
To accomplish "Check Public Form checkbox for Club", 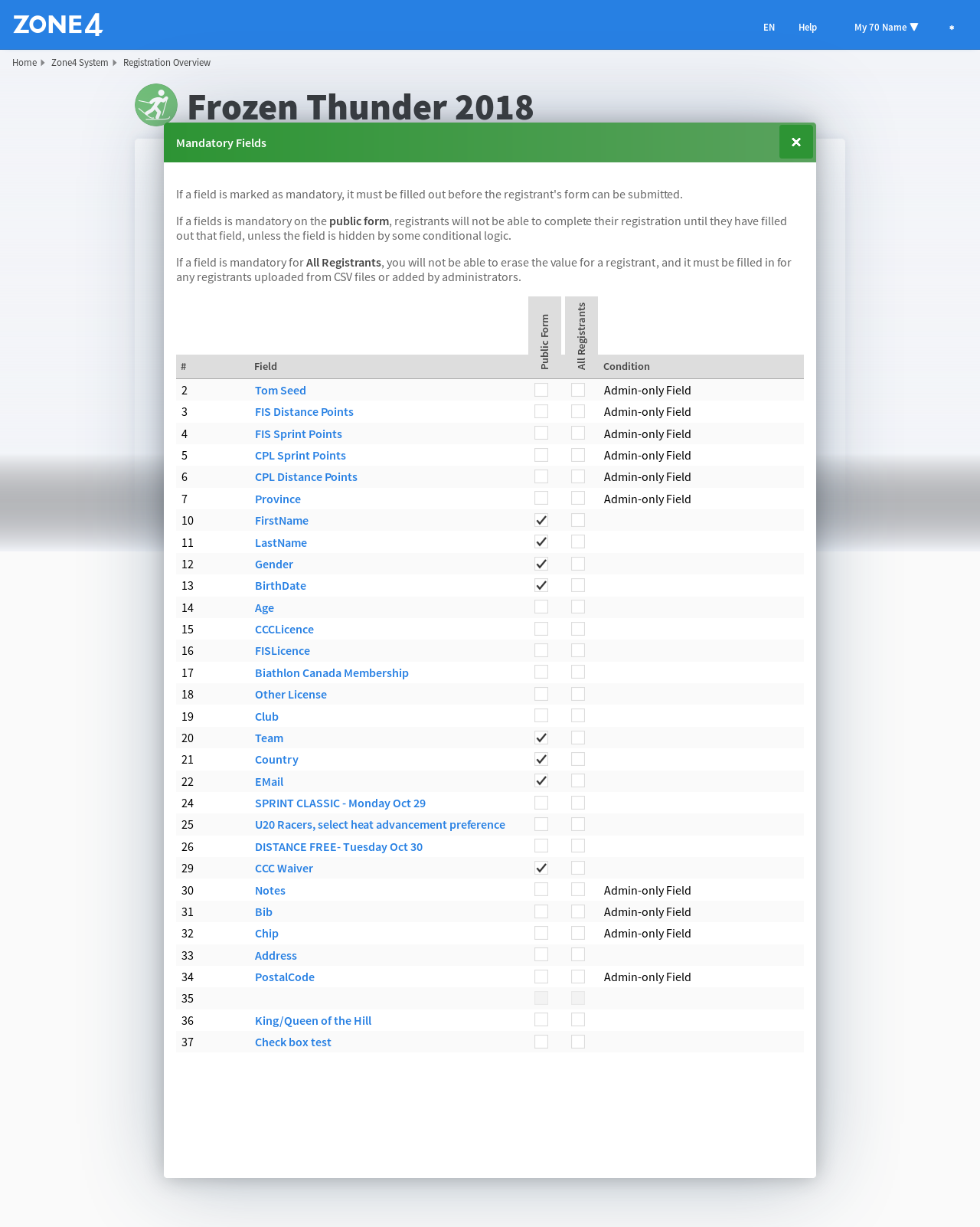I will (x=541, y=715).
